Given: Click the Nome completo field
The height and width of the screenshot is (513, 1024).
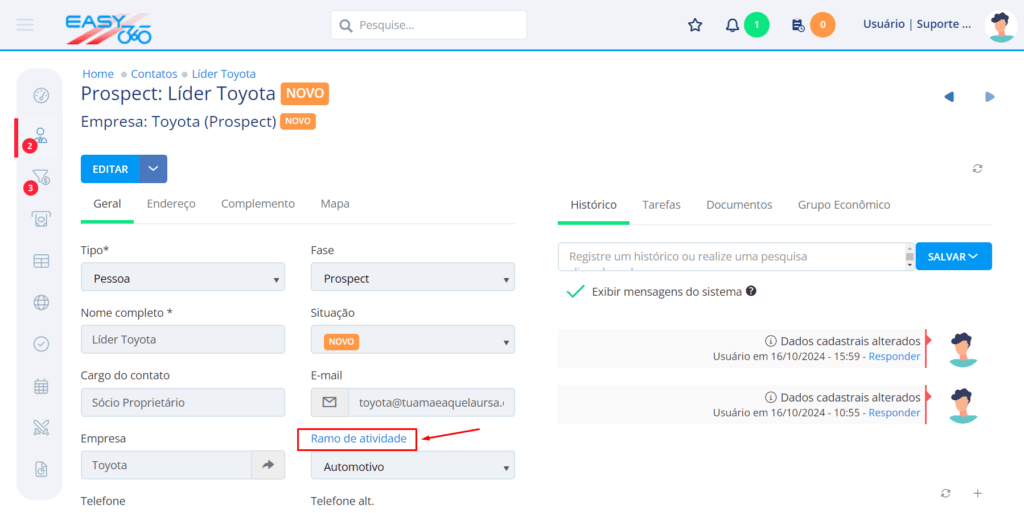Looking at the screenshot, I should (x=183, y=339).
